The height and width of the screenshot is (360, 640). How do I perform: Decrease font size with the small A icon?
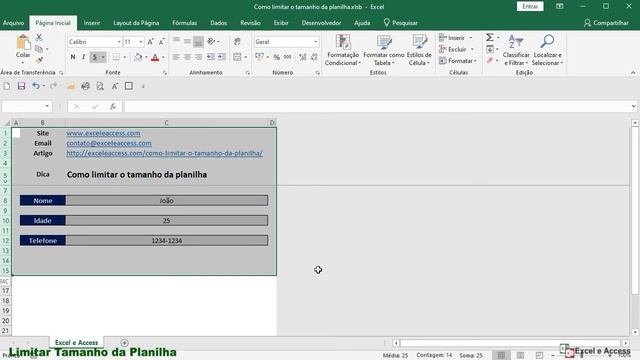tap(162, 42)
